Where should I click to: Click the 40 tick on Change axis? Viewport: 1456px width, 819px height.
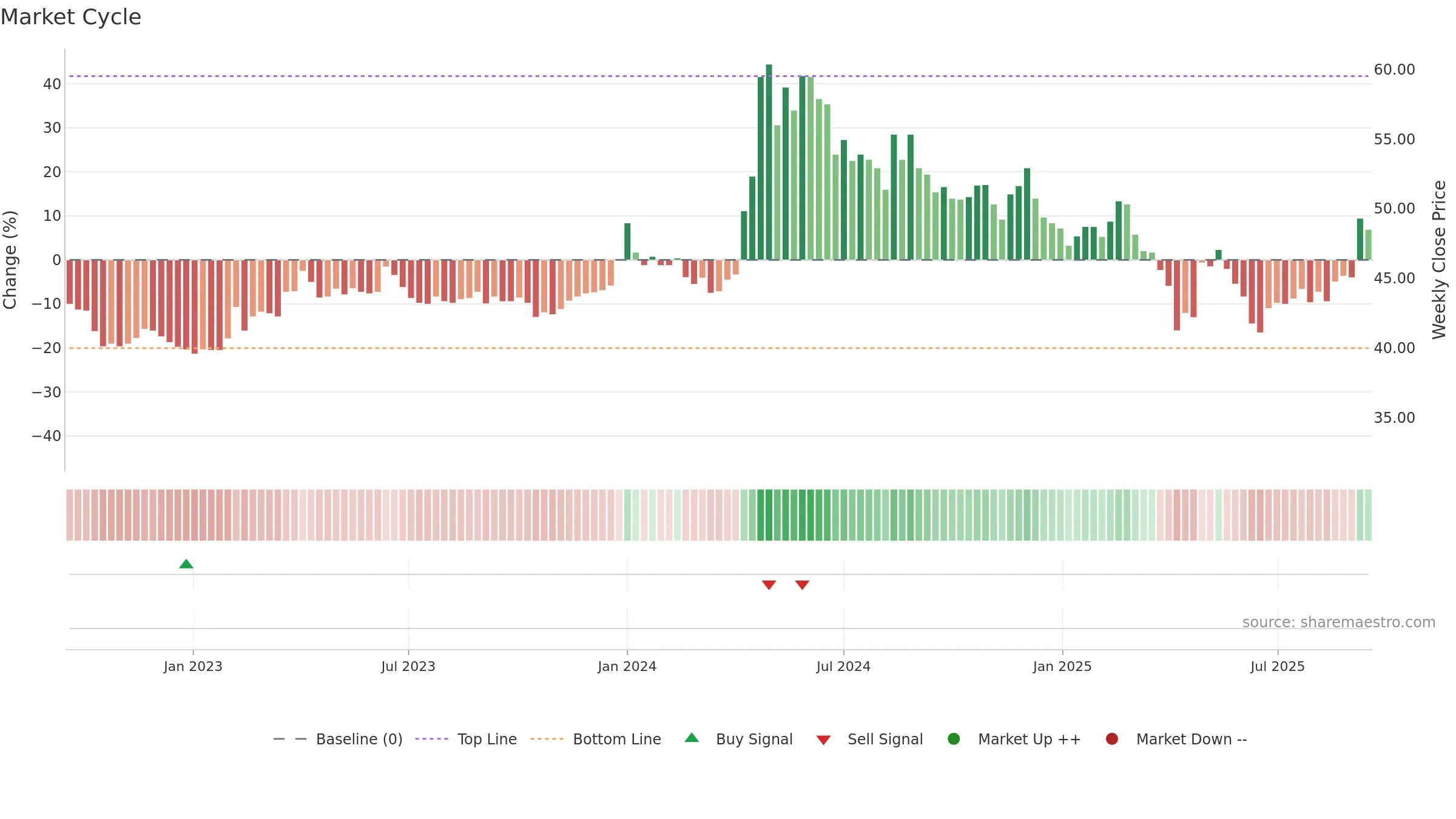click(x=52, y=84)
